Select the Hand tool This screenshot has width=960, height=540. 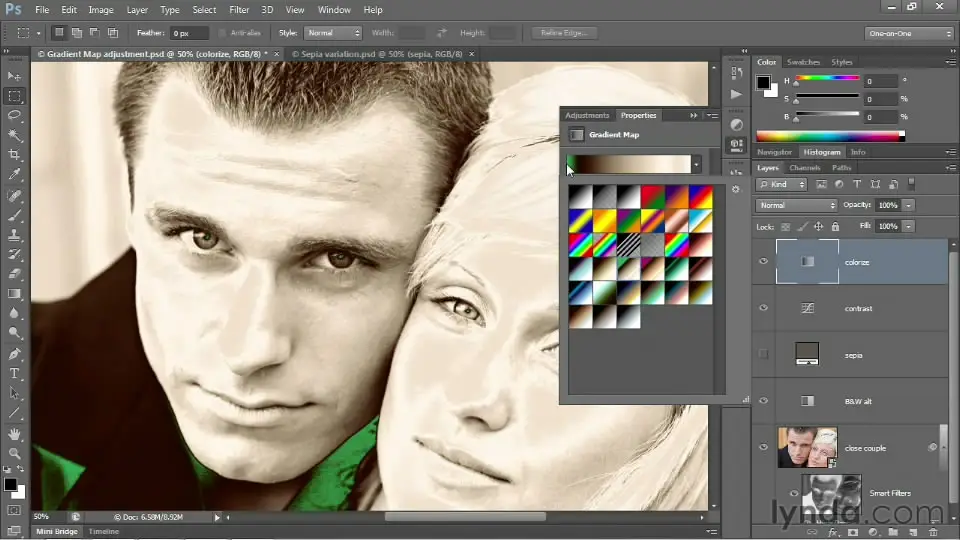pos(15,434)
